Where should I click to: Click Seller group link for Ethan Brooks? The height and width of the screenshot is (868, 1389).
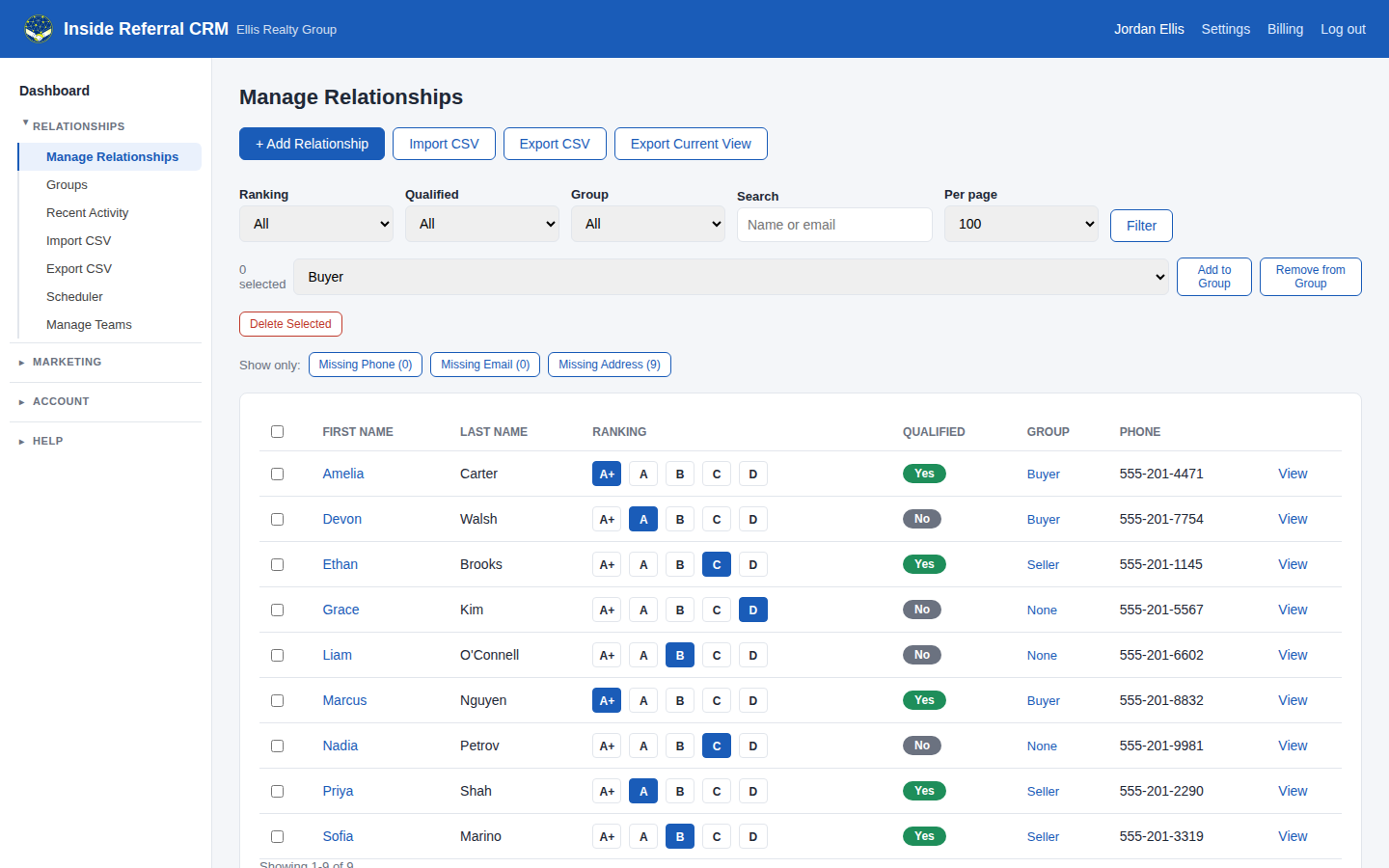click(1043, 564)
